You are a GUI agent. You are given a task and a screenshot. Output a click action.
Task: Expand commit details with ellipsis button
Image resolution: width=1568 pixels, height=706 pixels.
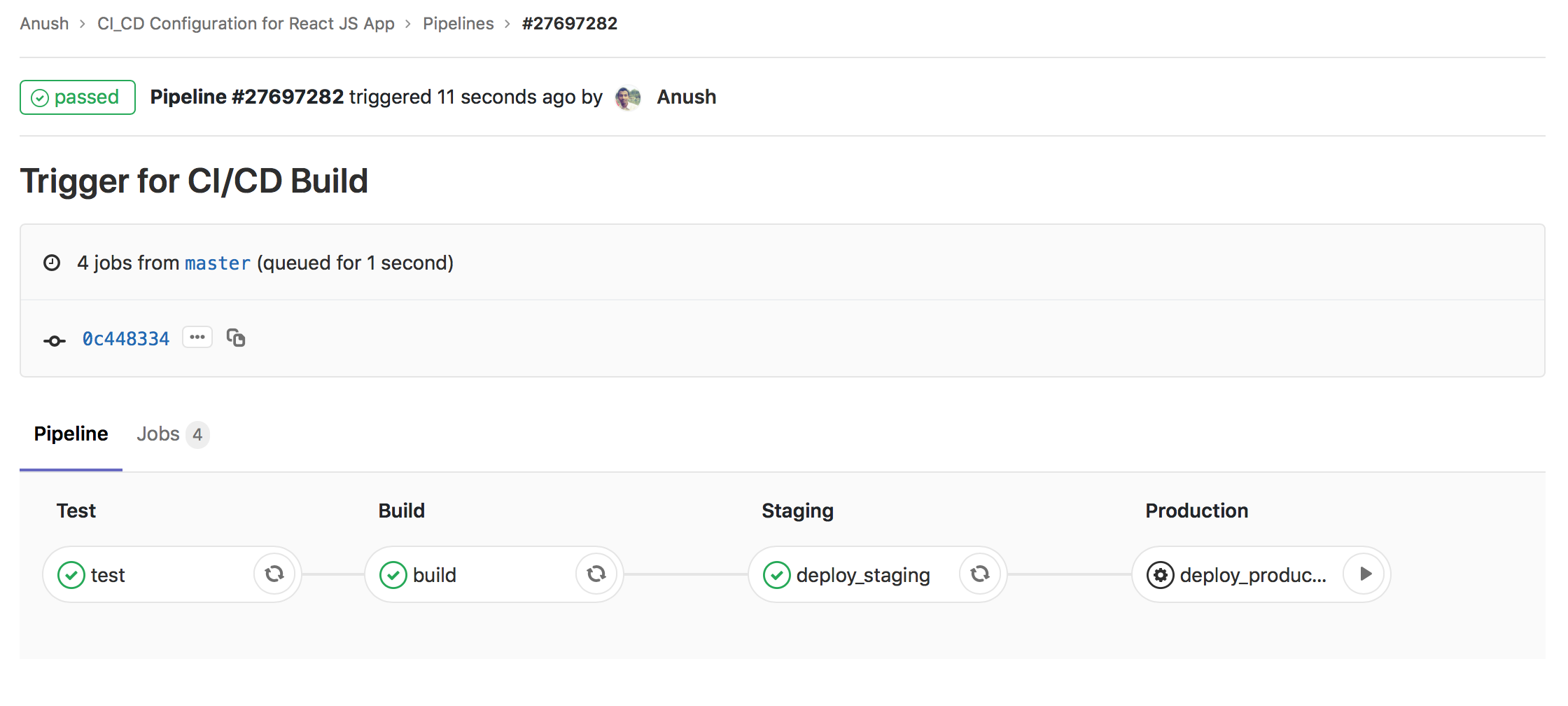[x=197, y=337]
